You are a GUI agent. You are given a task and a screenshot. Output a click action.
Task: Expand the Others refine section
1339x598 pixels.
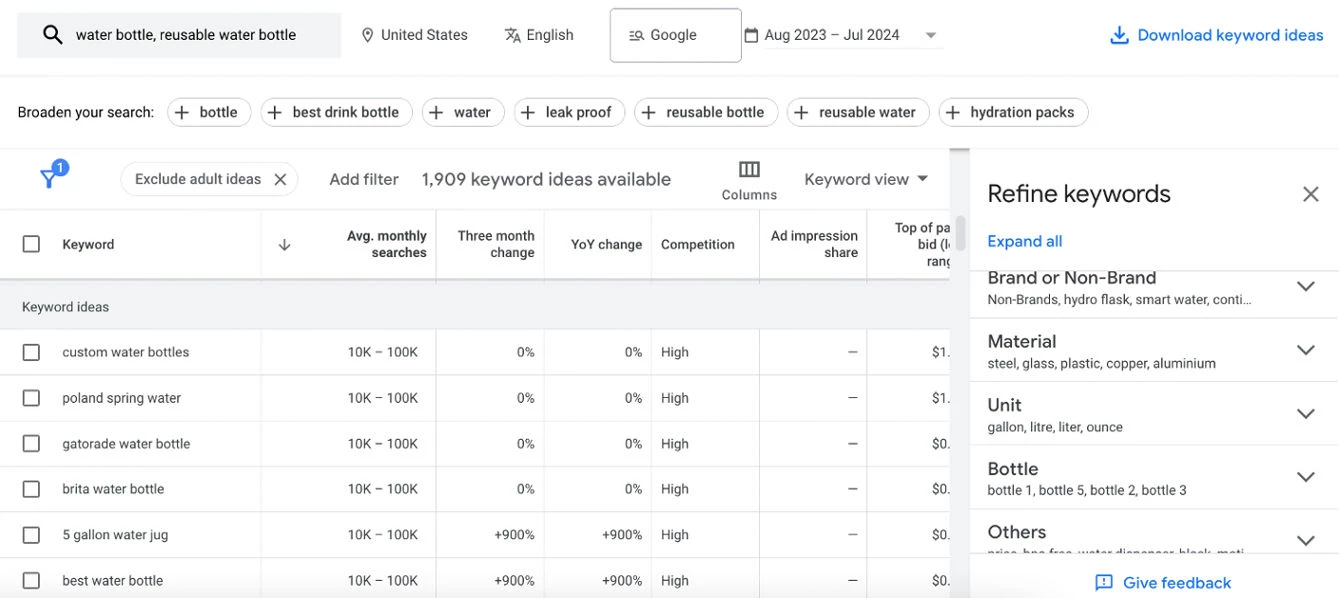[1305, 540]
